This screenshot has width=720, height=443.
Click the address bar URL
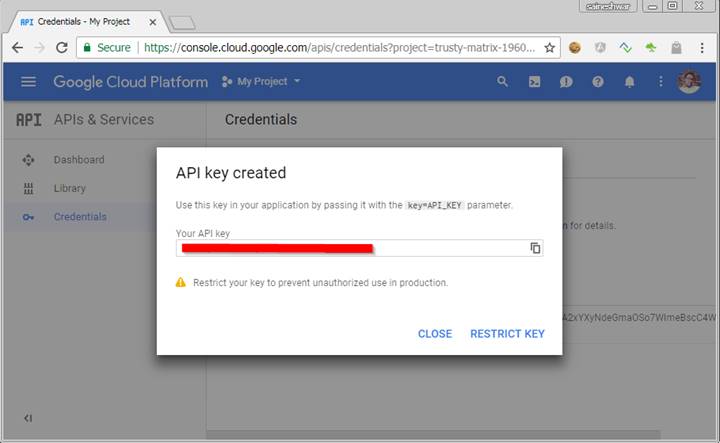click(x=339, y=47)
